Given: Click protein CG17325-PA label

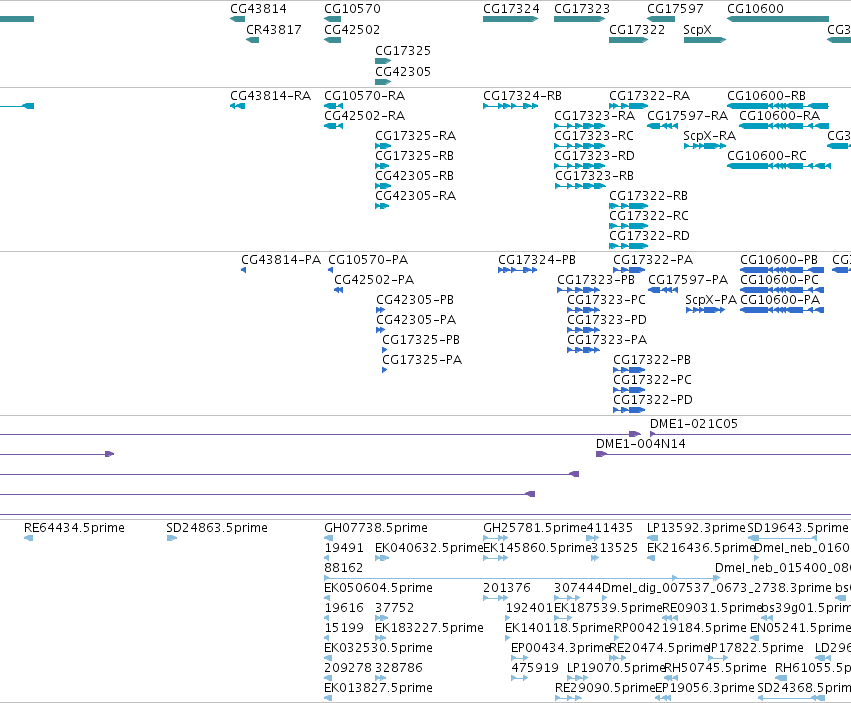Looking at the screenshot, I should (x=422, y=360).
